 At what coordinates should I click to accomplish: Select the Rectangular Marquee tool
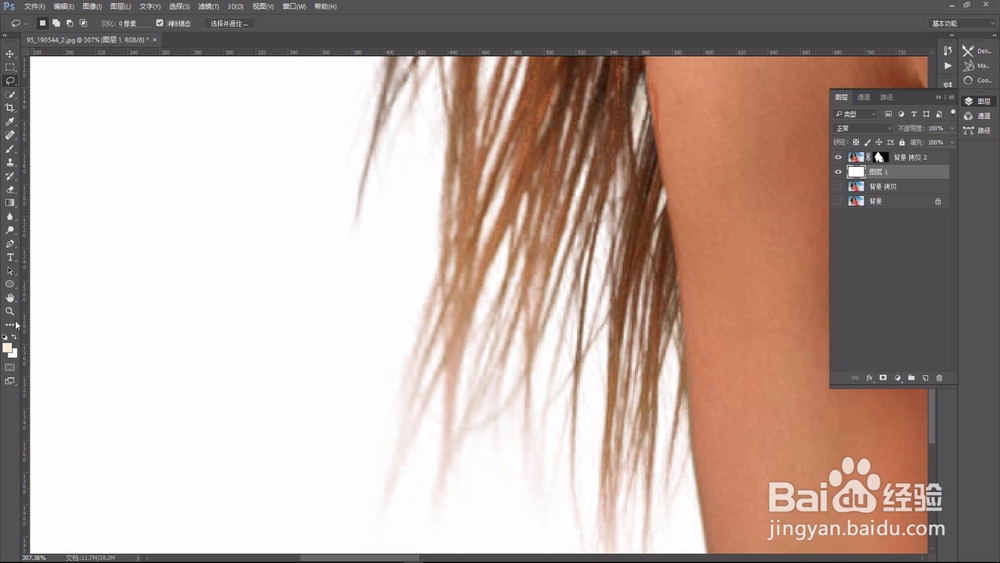[x=10, y=68]
